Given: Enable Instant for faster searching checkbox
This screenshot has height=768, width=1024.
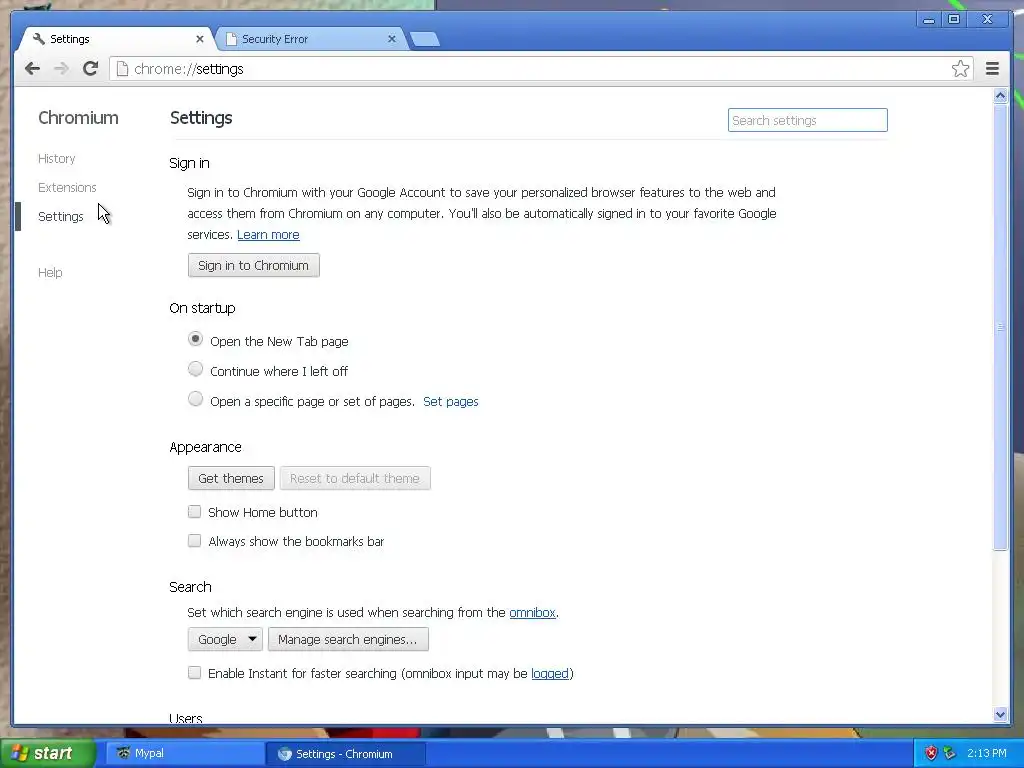Looking at the screenshot, I should (x=195, y=672).
